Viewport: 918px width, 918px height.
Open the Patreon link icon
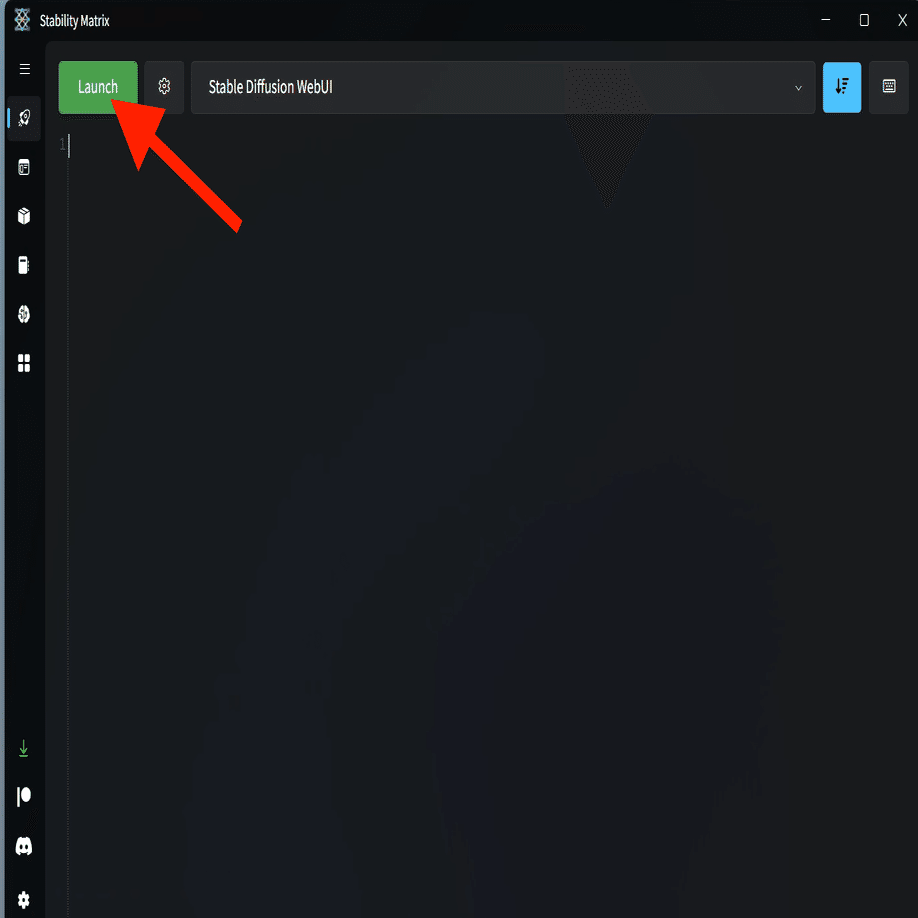click(x=24, y=797)
